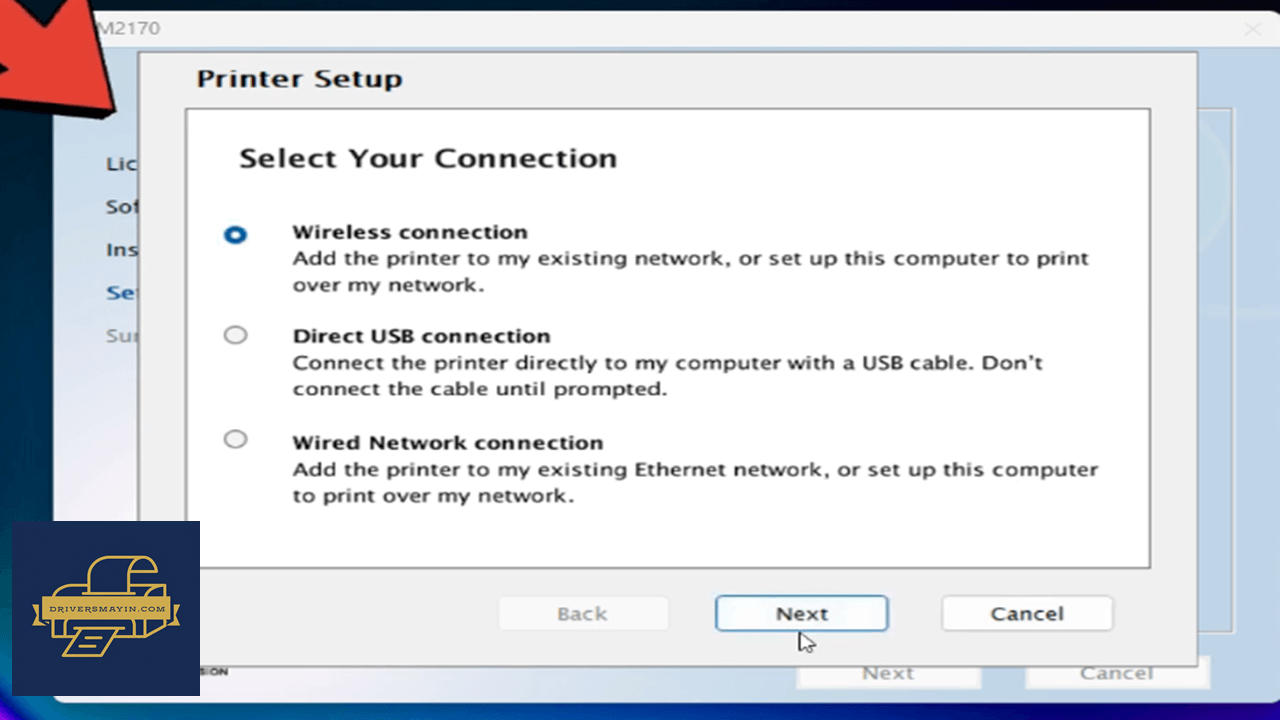Select the highlighted 'Se' setup sidebar step
The width and height of the screenshot is (1280, 720).
122,293
